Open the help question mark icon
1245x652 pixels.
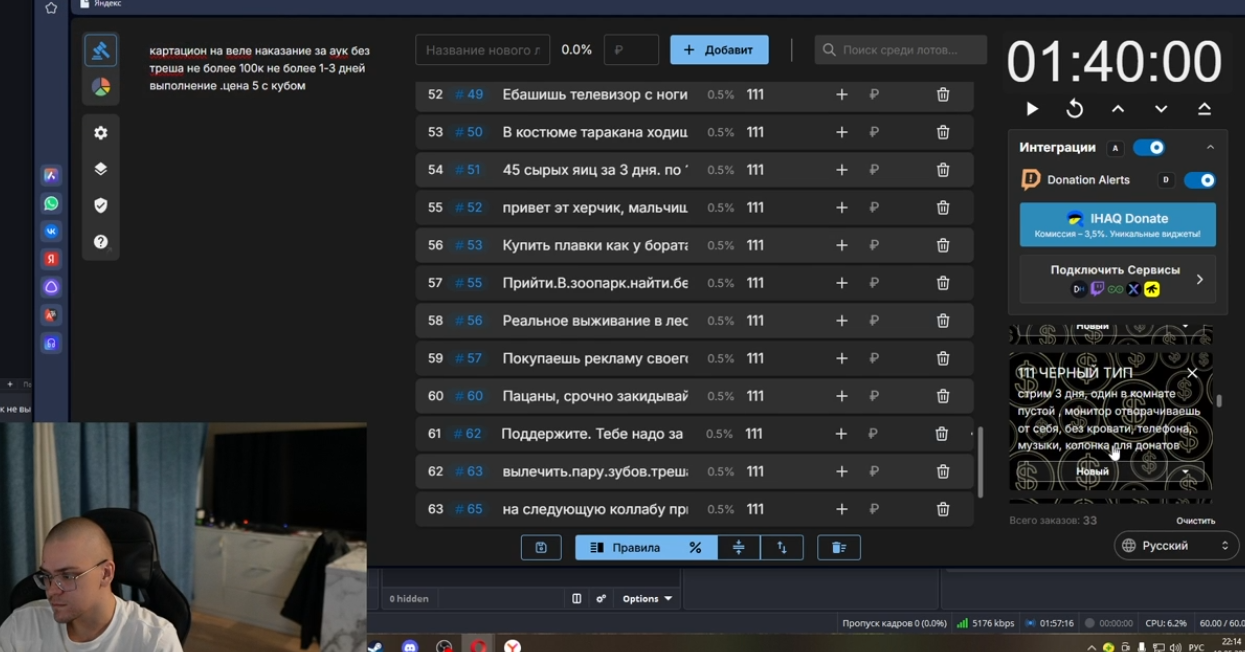click(101, 242)
